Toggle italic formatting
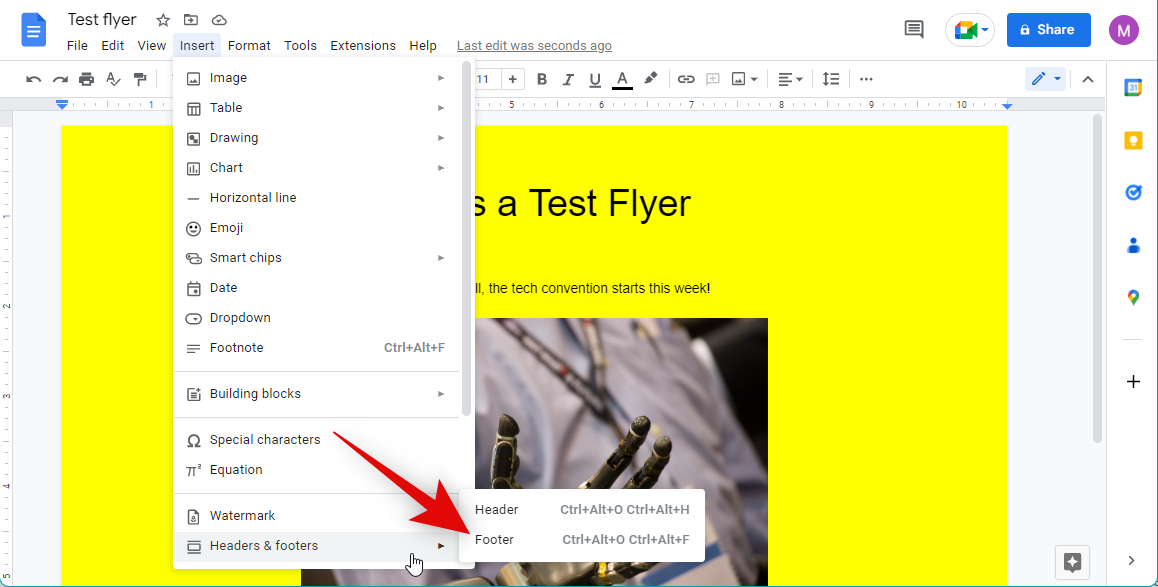Screen dimensions: 1158x587 coord(568,79)
